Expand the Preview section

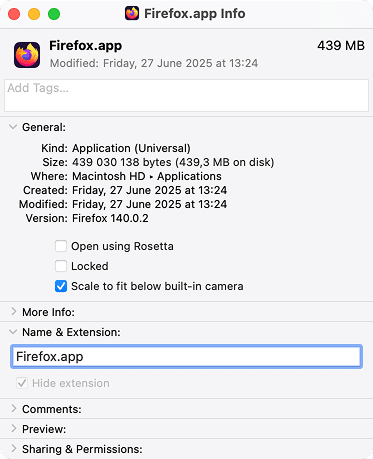click(x=14, y=428)
